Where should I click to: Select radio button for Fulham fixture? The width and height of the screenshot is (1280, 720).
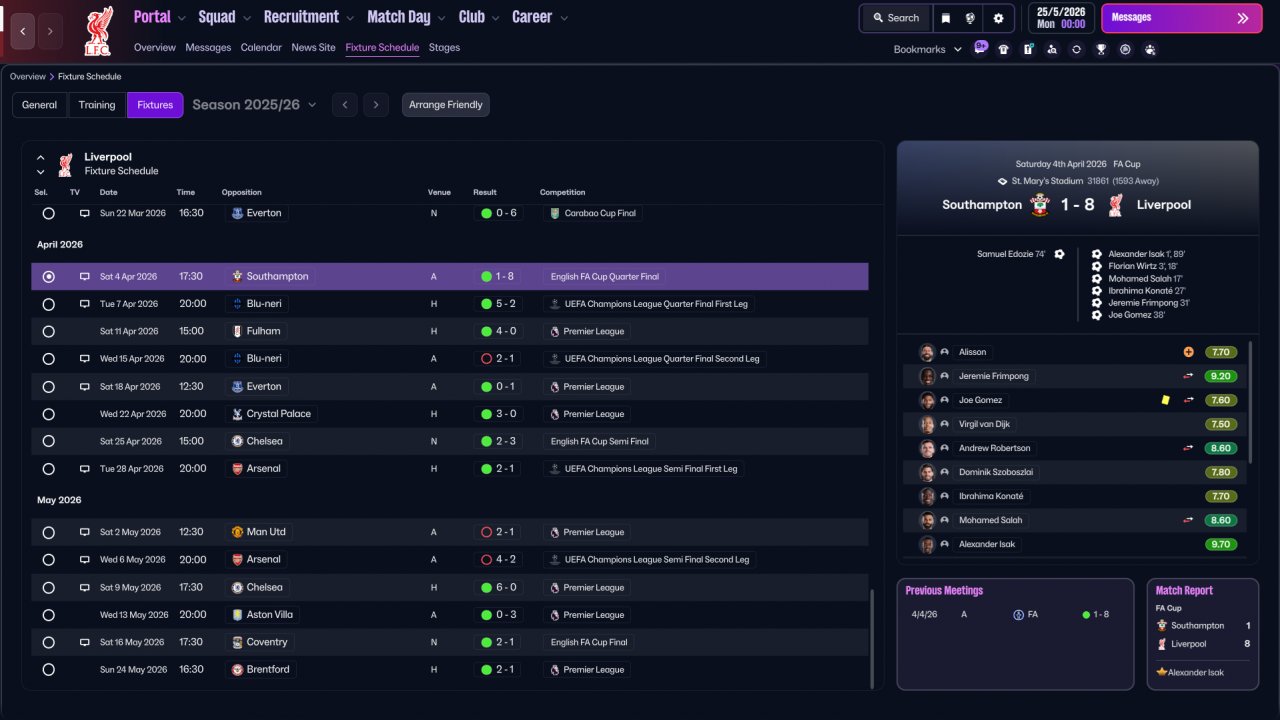pyautogui.click(x=48, y=331)
